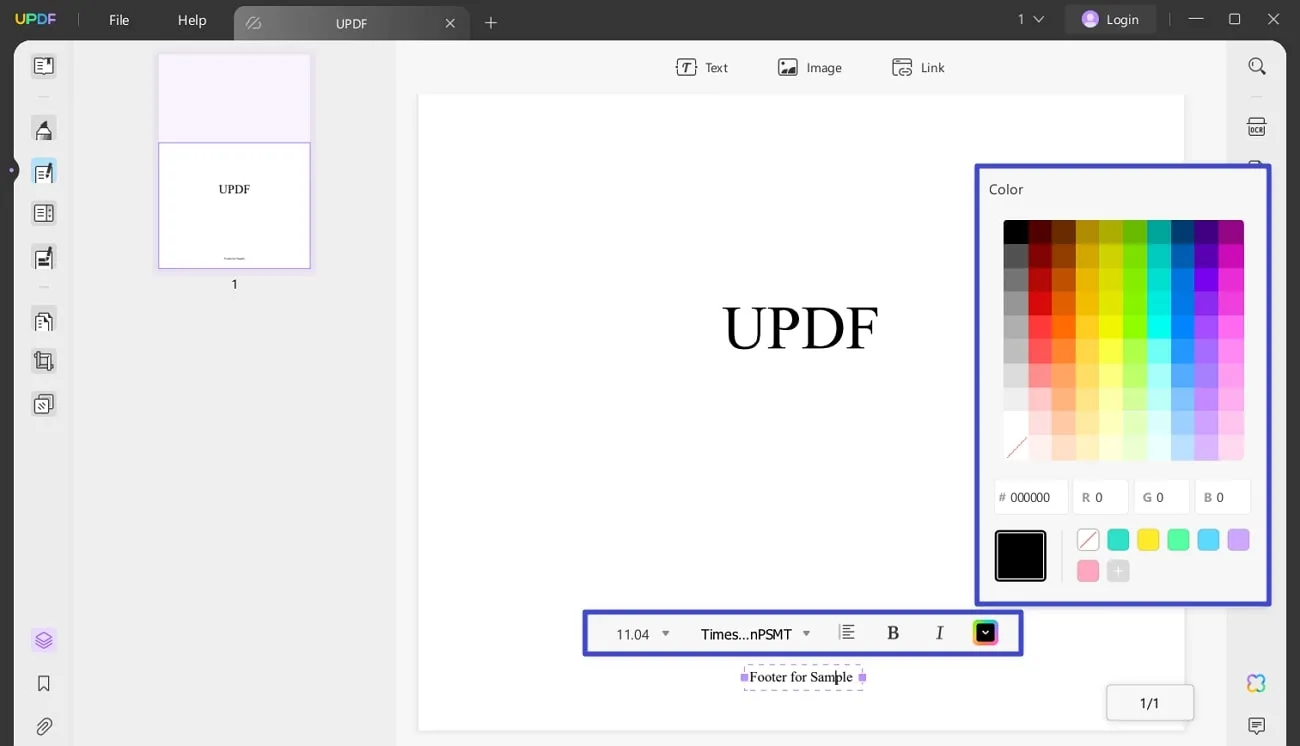1300x746 pixels.
Task: Close the UPDF document tab
Action: pos(450,23)
